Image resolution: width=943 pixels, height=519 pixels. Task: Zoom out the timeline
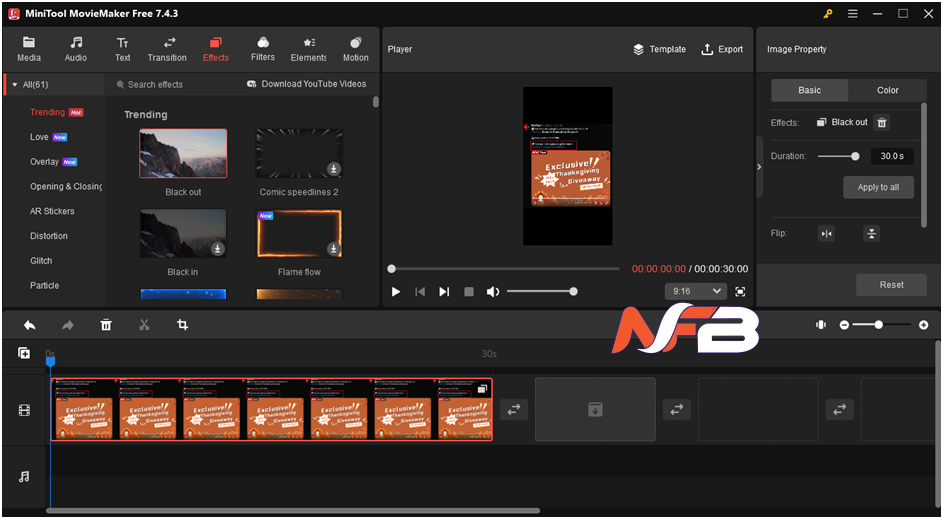(844, 325)
